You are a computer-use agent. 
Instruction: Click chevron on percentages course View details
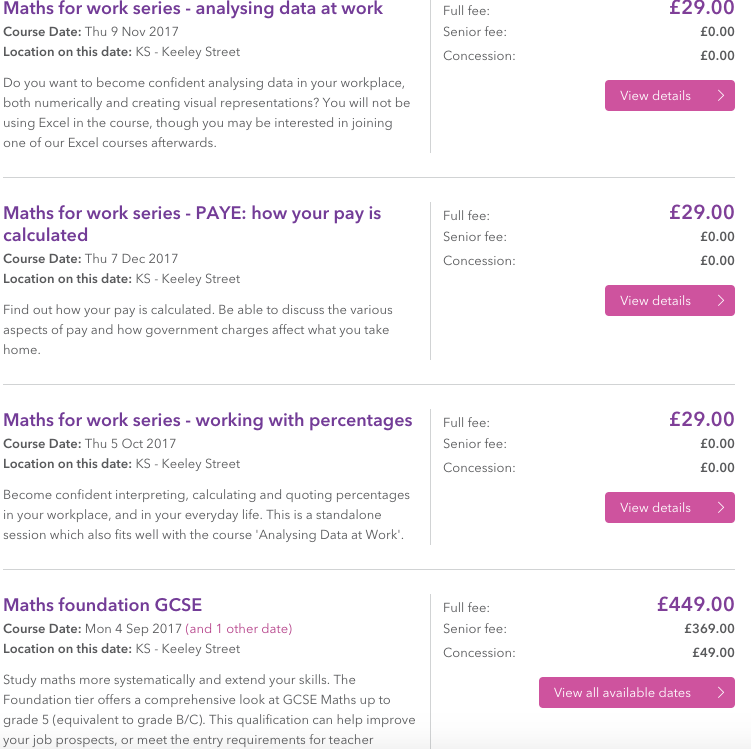721,508
